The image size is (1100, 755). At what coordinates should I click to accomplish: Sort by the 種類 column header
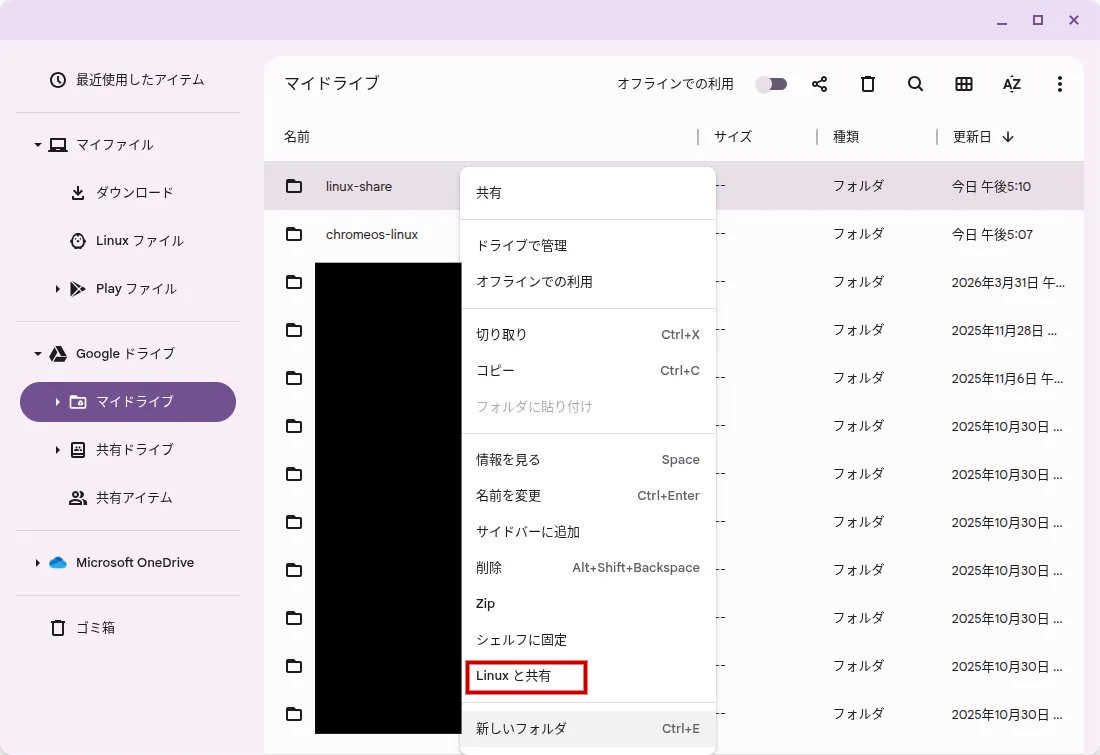coord(846,137)
